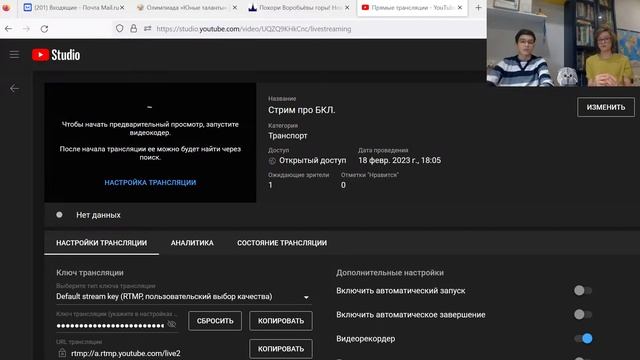The image size is (640, 360).
Task: Click the rtmp://a.rtmp.youtube.com/live2 URL field
Action: [x=126, y=353]
